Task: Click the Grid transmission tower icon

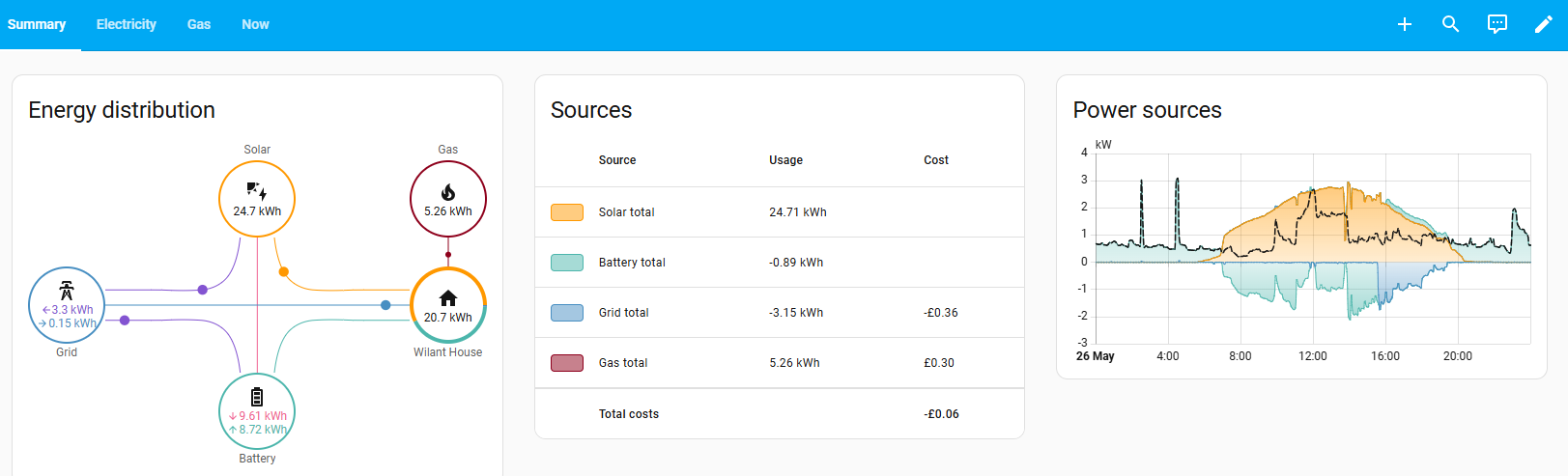Action: click(x=67, y=291)
